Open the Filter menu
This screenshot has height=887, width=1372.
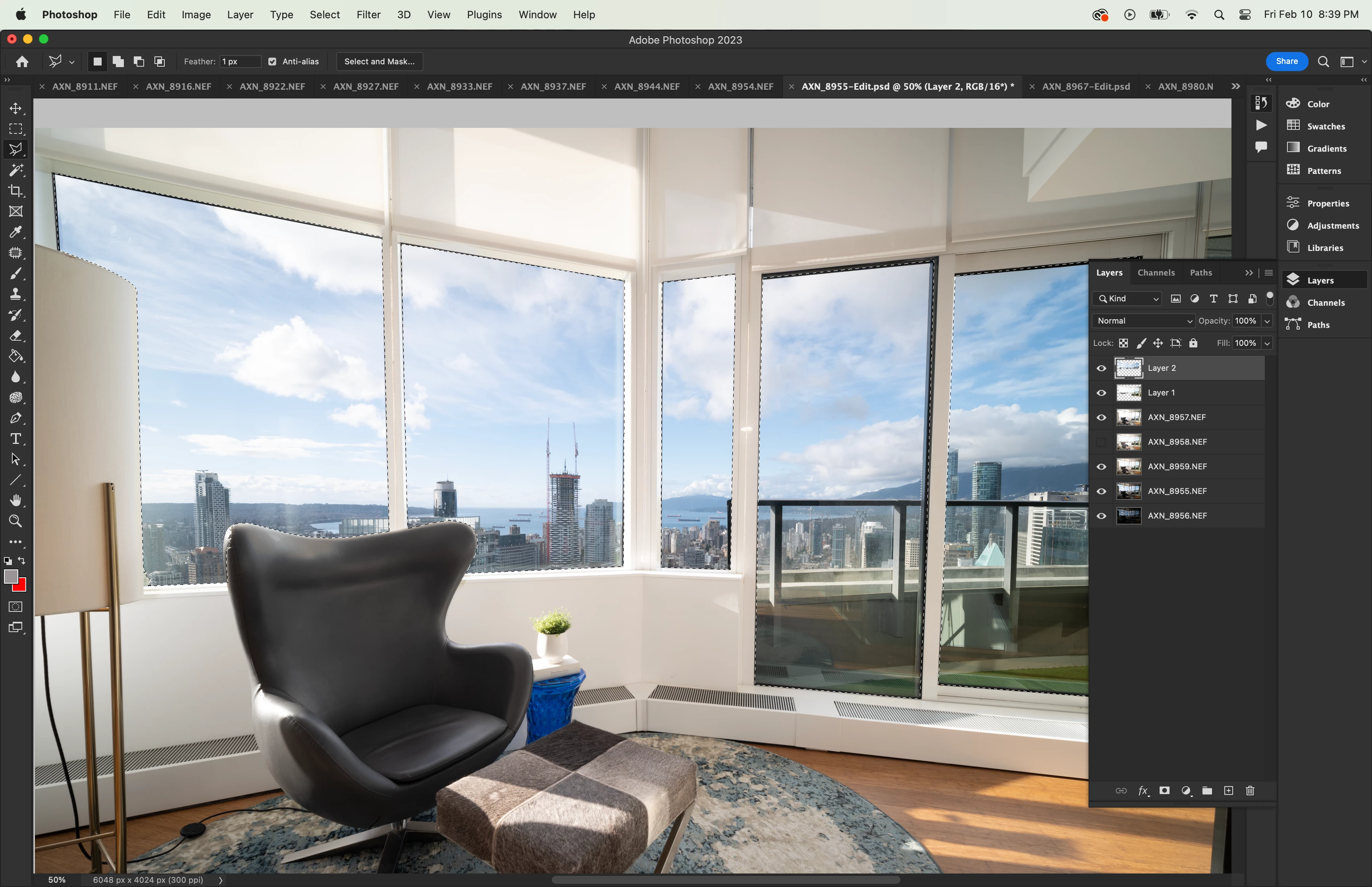pyautogui.click(x=368, y=14)
